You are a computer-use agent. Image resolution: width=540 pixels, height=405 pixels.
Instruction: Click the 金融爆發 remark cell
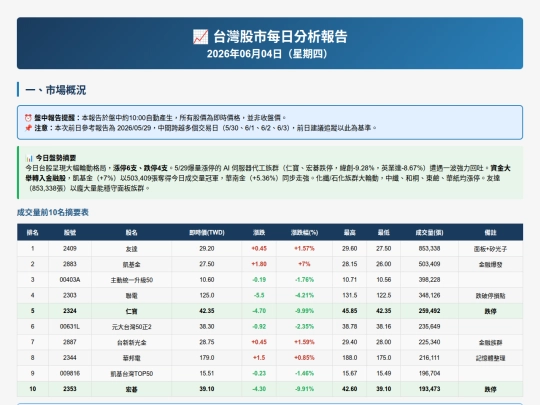pos(490,264)
